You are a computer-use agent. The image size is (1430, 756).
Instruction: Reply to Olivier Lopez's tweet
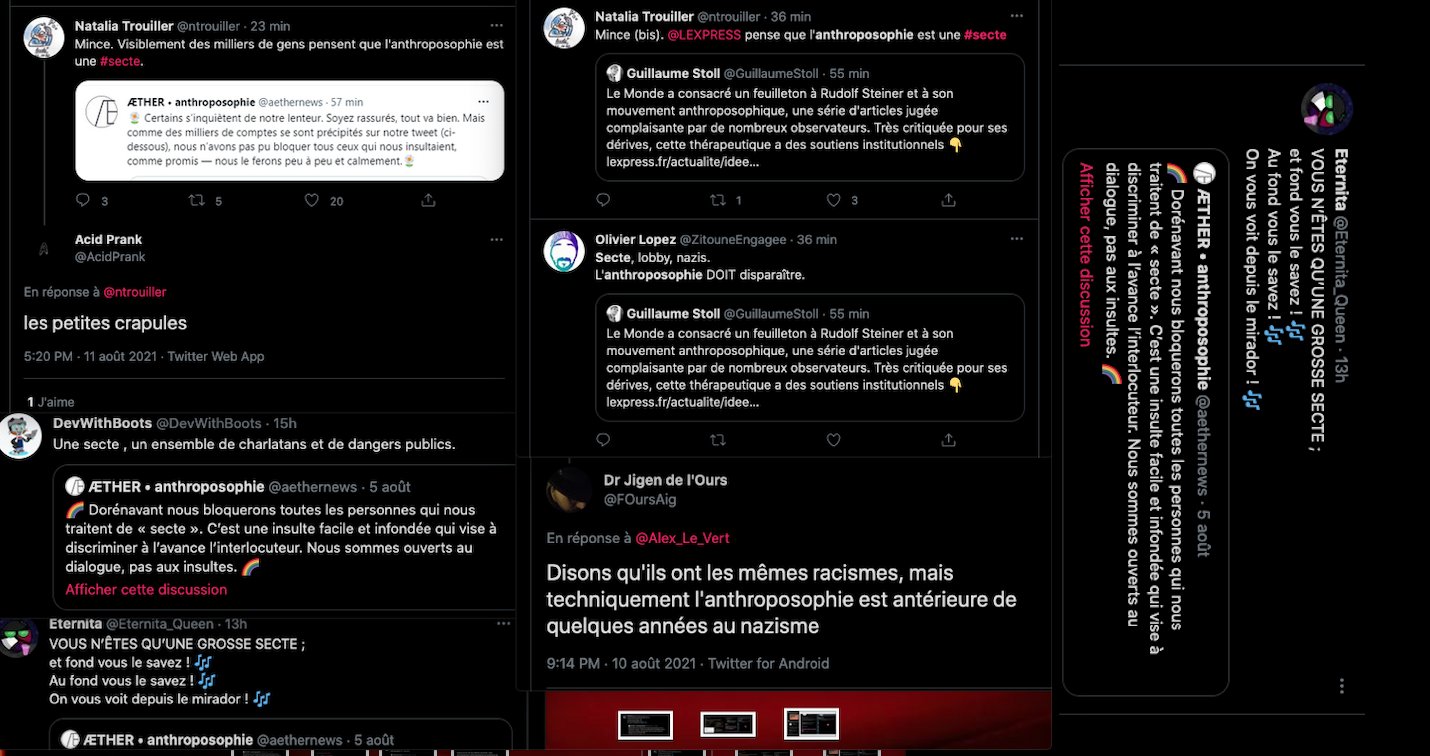pyautogui.click(x=603, y=439)
